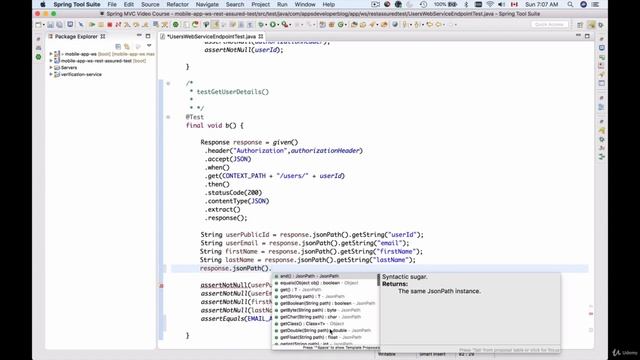Select the UsersWebServiceEndpointTest.java editor tab
This screenshot has width=640, height=360.
[x=211, y=36]
